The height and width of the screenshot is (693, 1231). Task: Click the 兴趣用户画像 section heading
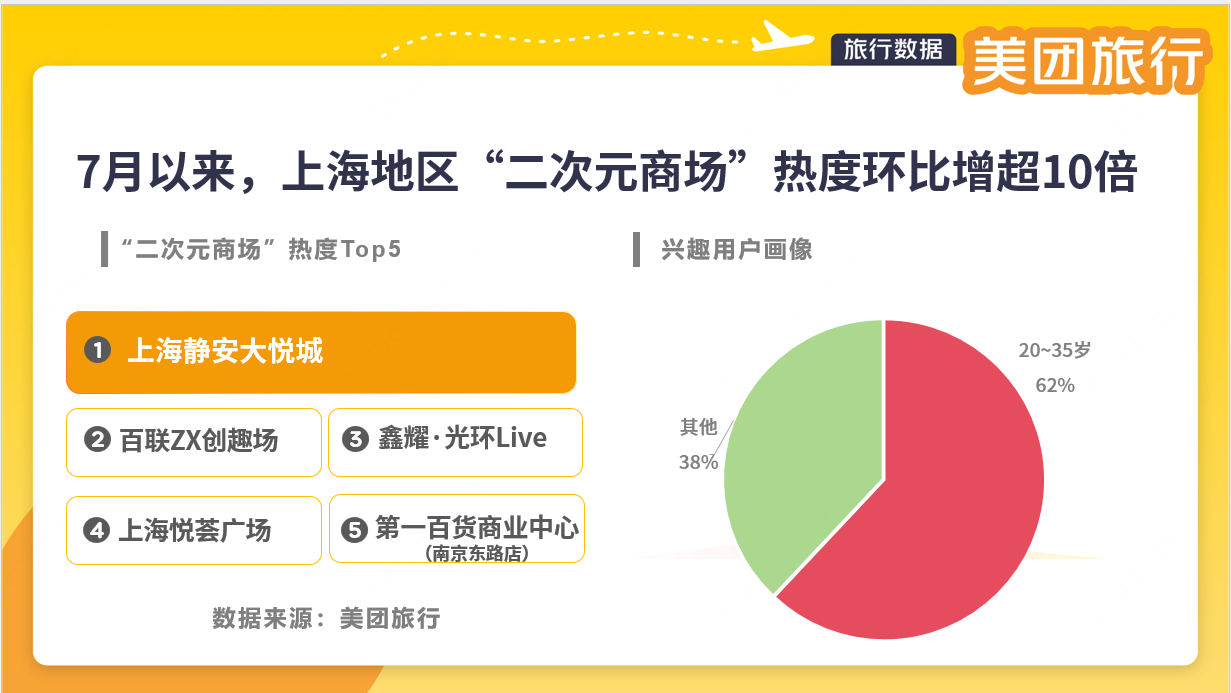pyautogui.click(x=736, y=249)
